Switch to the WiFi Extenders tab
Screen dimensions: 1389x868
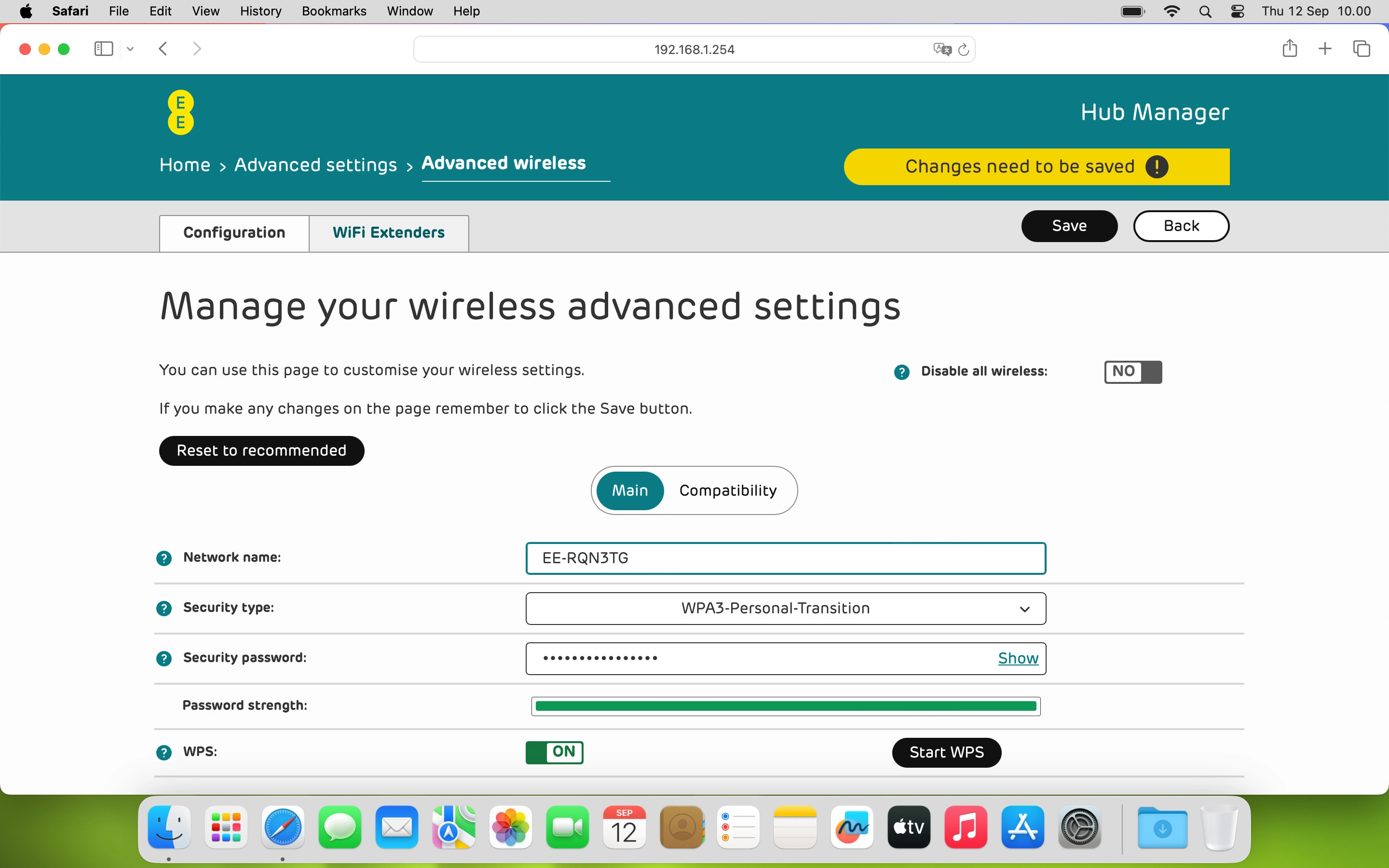pos(389,232)
